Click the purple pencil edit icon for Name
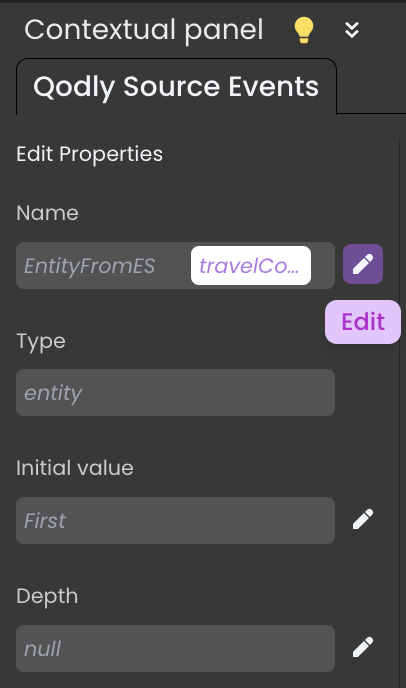This screenshot has height=688, width=406. coord(363,264)
